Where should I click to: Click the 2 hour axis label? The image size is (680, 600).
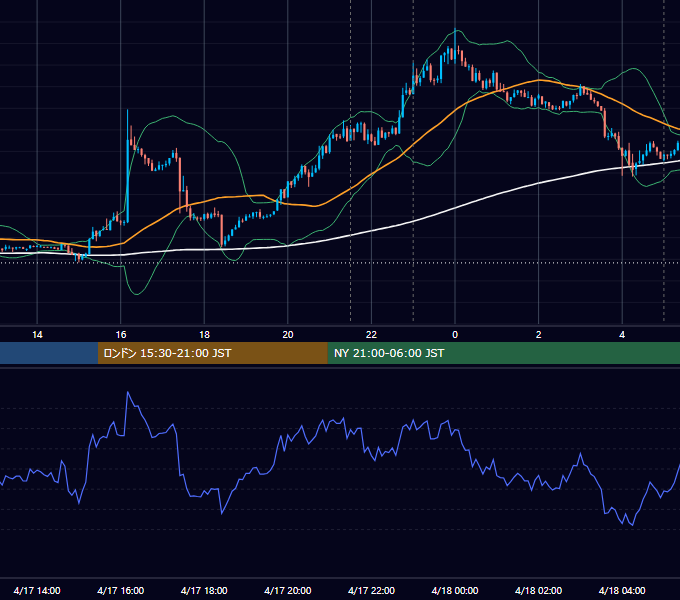[539, 335]
